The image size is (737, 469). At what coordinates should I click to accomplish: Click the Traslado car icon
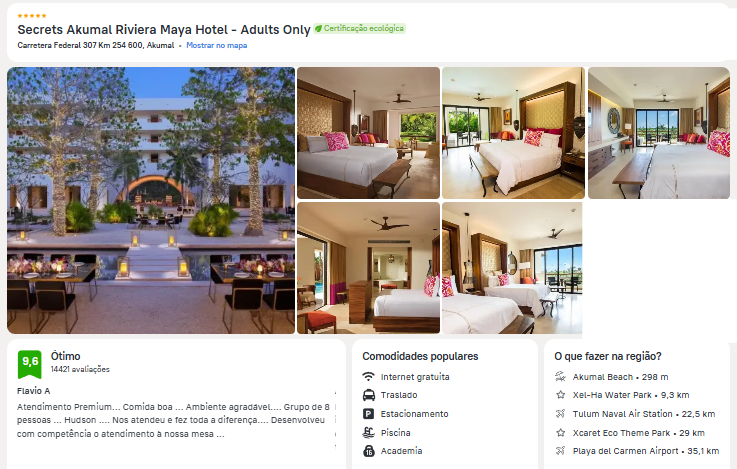pyautogui.click(x=368, y=395)
